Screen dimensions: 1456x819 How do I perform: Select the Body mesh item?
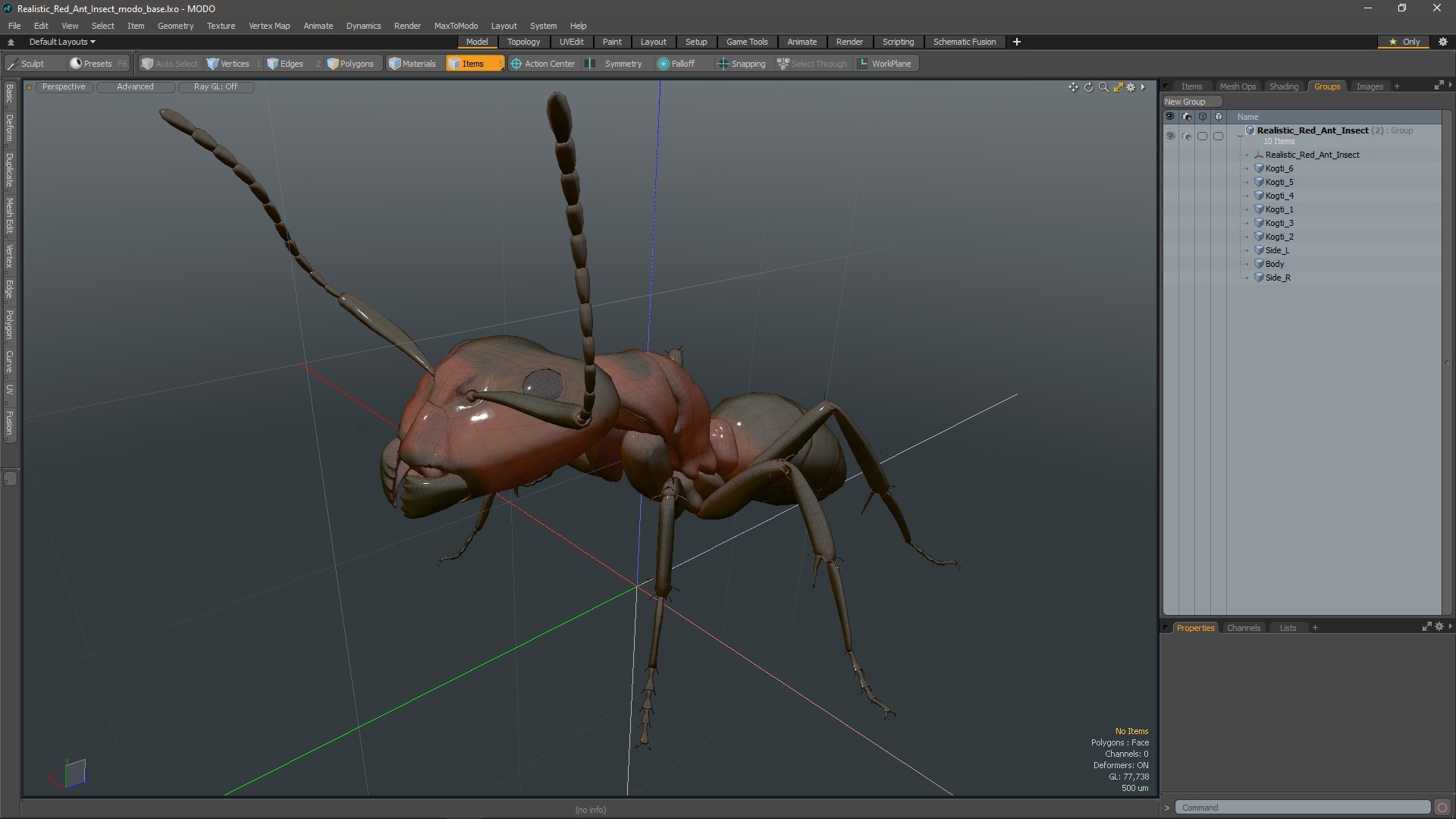1274,264
